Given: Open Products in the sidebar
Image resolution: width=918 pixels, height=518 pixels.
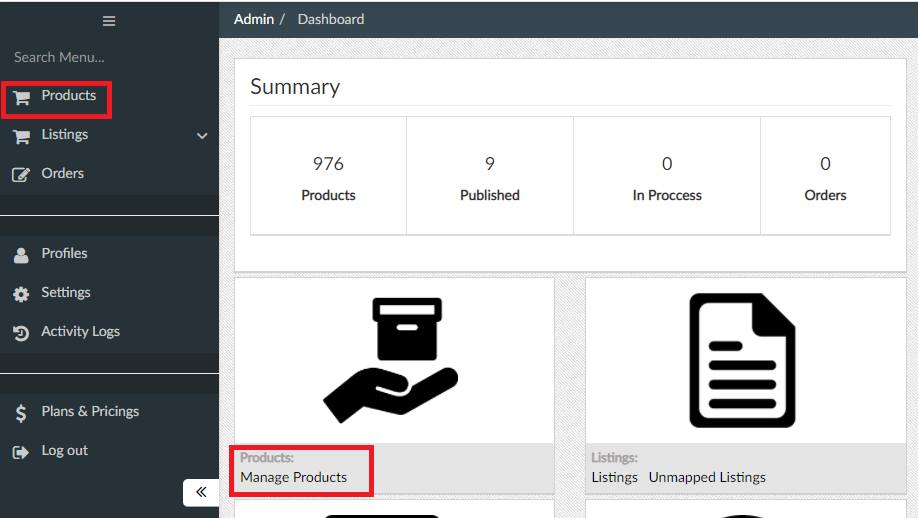Looking at the screenshot, I should (68, 95).
